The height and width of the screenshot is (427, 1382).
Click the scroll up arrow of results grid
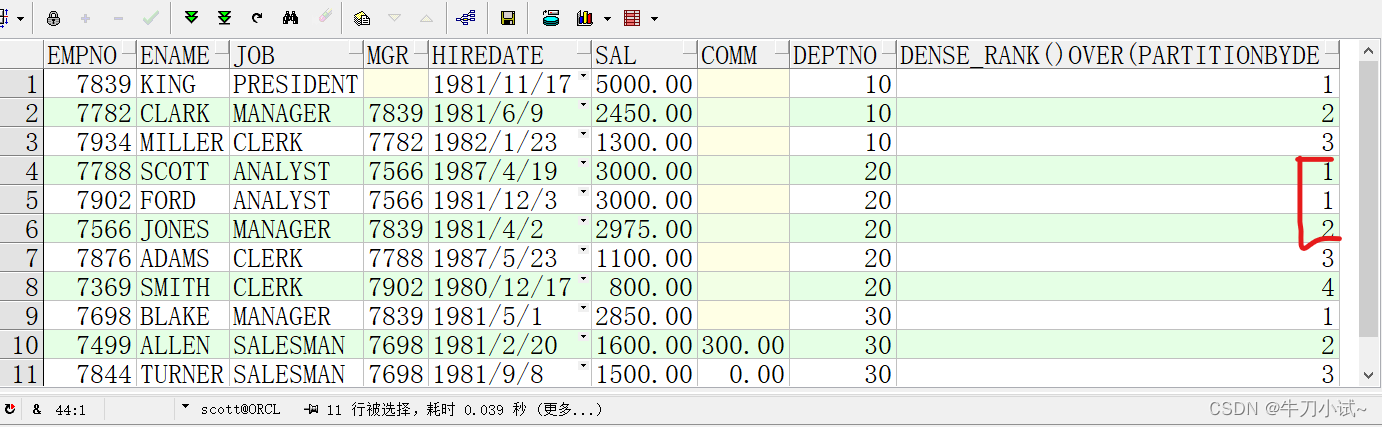click(1369, 51)
